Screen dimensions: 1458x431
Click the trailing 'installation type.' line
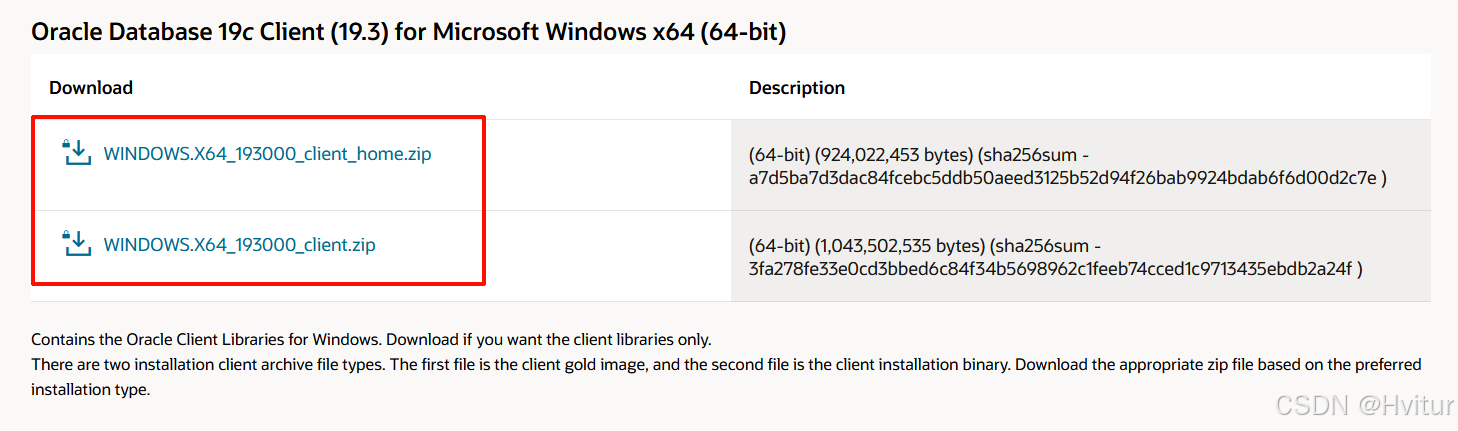pos(90,390)
